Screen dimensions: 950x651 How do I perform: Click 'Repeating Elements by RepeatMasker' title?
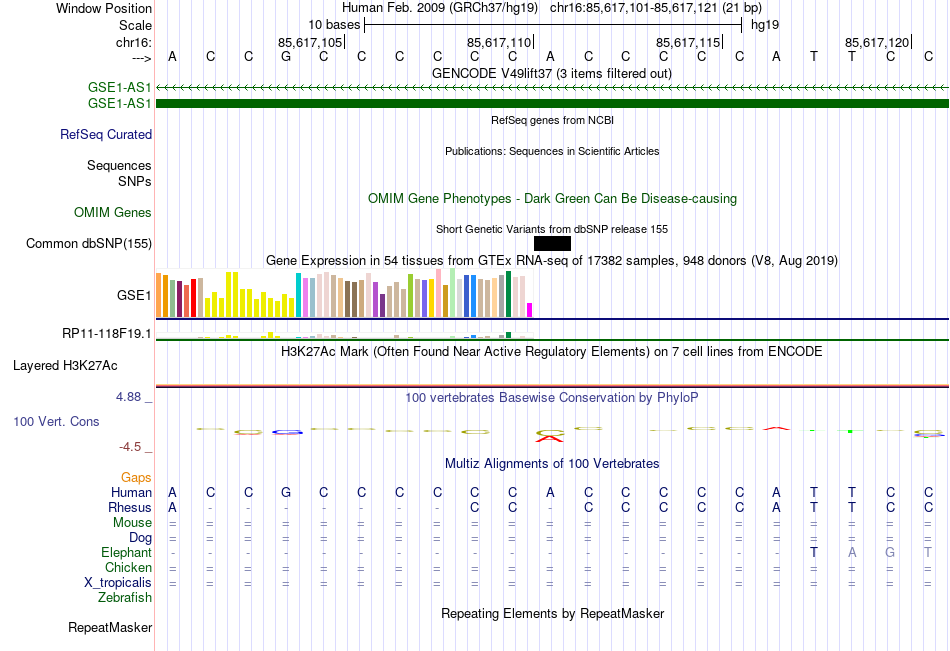[552, 613]
